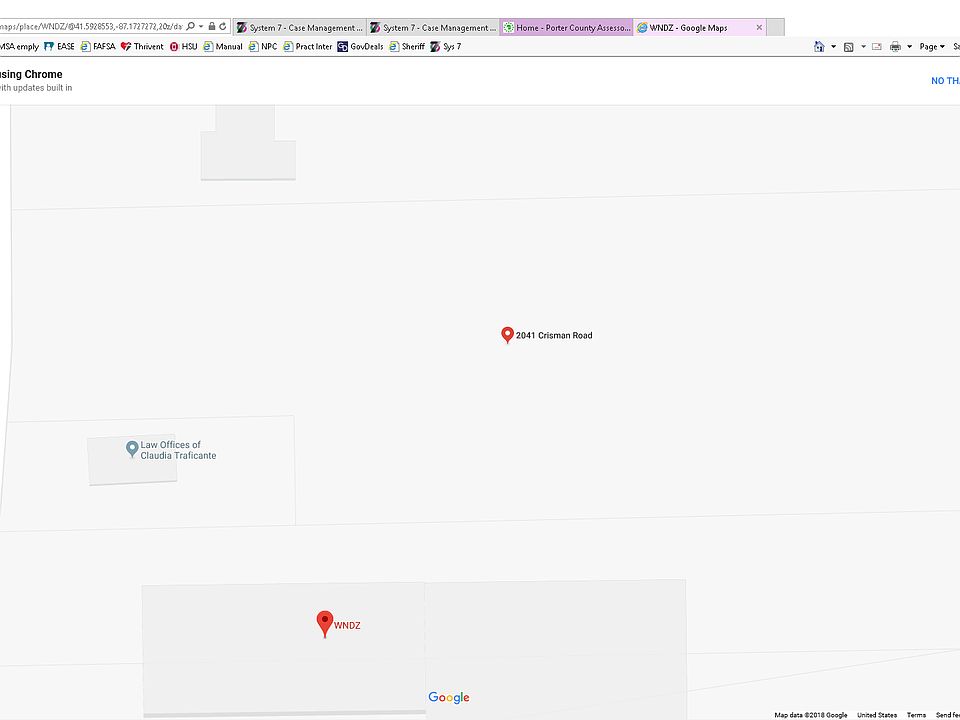Open the Sys 7 favorites bookmark
This screenshot has height=720, width=960.
point(446,47)
